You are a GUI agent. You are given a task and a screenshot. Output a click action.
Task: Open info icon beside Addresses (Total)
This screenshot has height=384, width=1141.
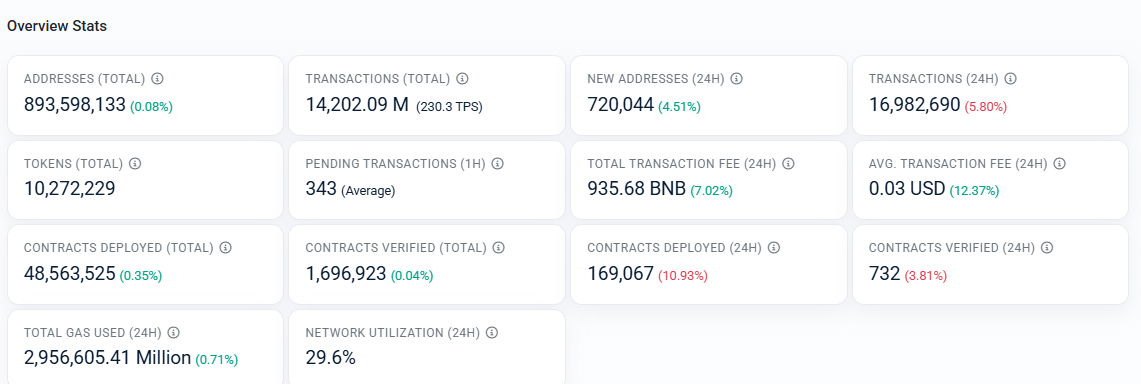(x=157, y=79)
